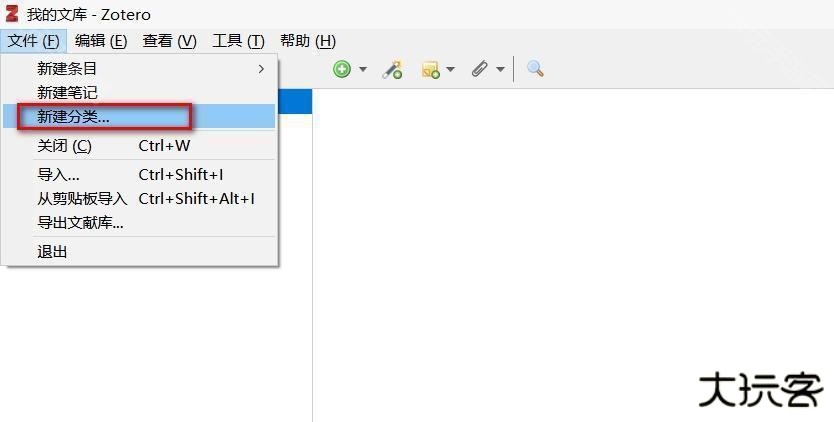Select 导入... from the File menu
Image resolution: width=834 pixels, height=422 pixels.
point(139,175)
